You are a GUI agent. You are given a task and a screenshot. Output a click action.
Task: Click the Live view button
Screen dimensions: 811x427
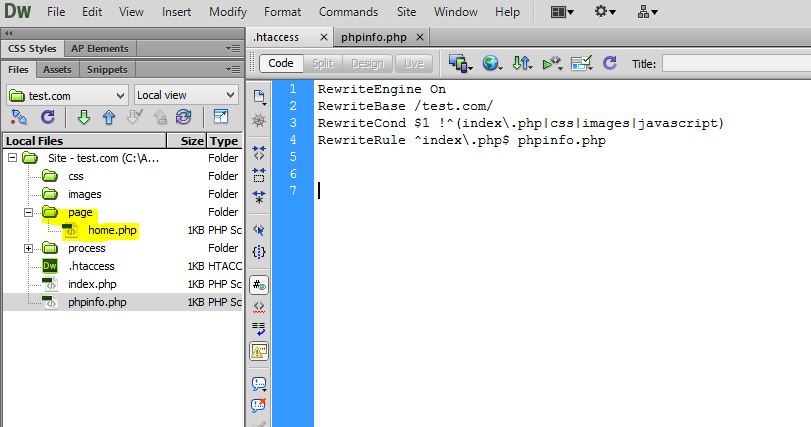(414, 63)
